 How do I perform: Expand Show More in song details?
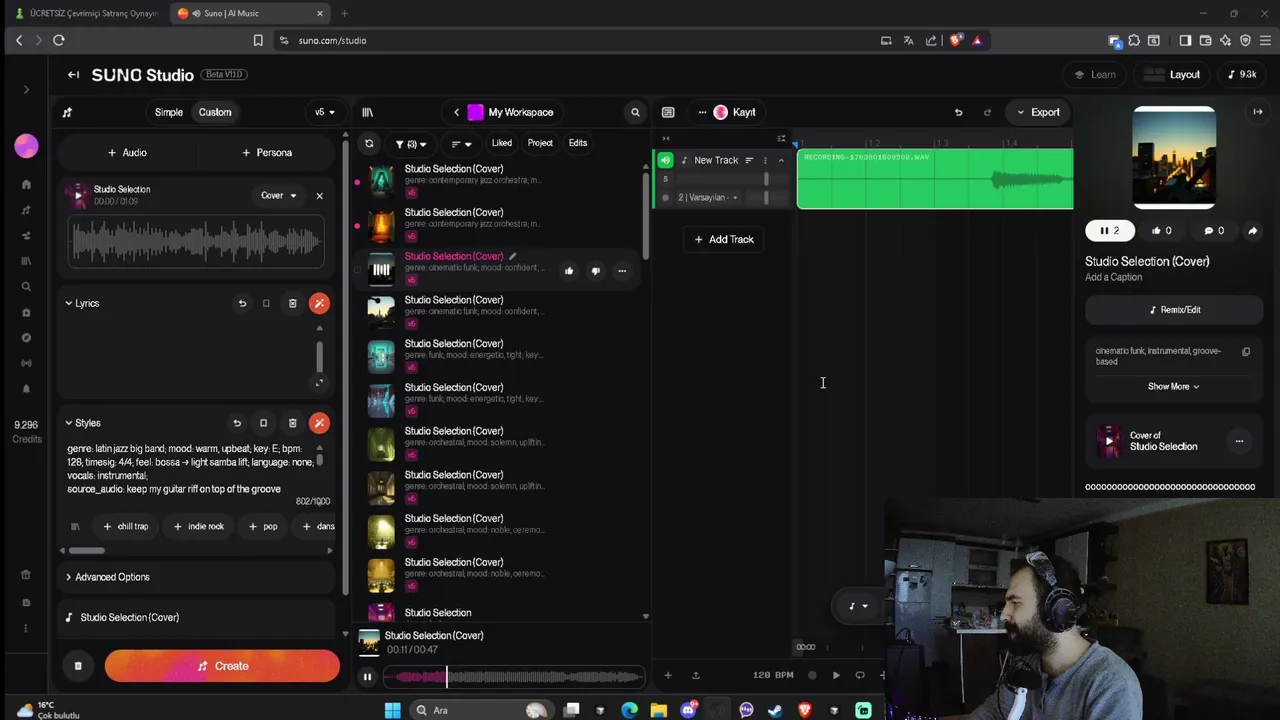(1173, 387)
